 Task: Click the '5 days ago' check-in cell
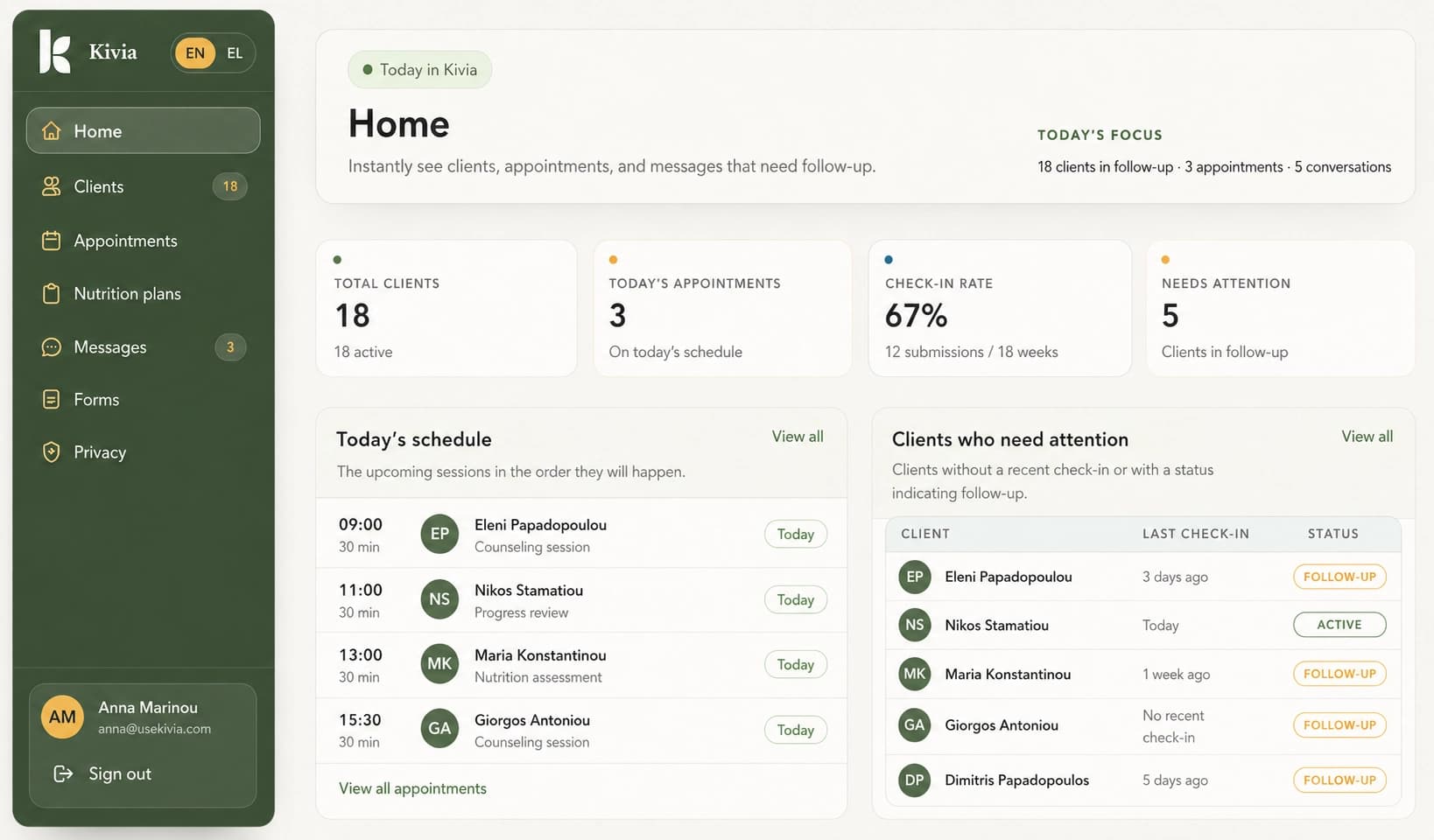point(1175,780)
